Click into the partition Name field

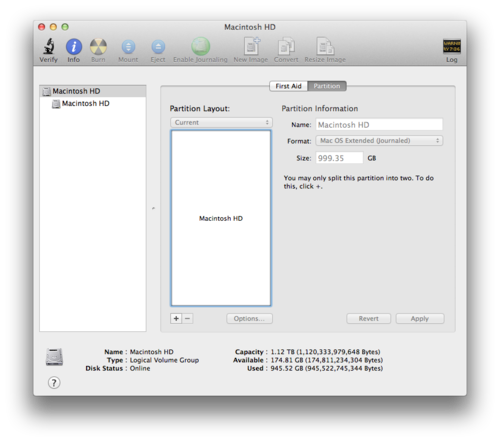coord(379,125)
